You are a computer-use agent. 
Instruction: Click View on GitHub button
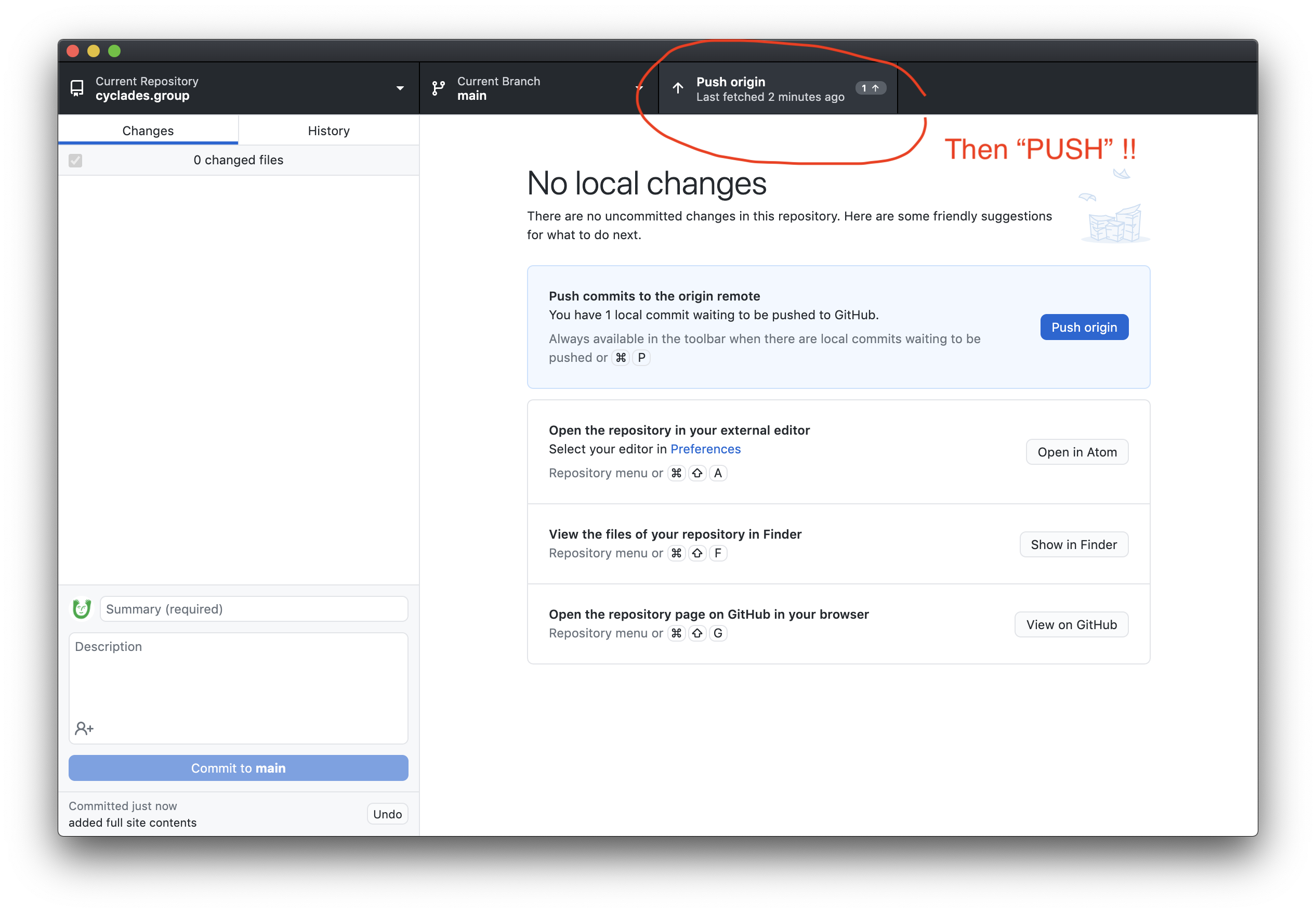click(x=1071, y=624)
